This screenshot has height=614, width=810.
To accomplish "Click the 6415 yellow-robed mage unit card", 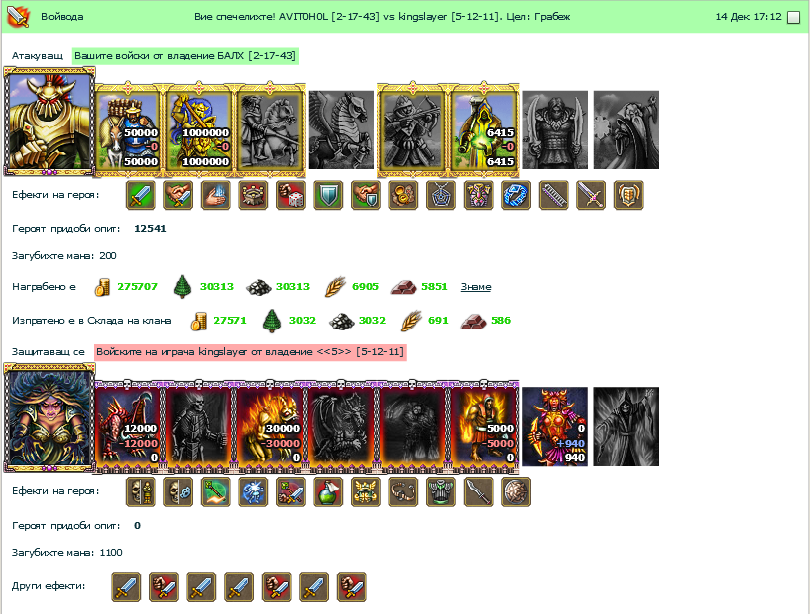I will click(484, 129).
